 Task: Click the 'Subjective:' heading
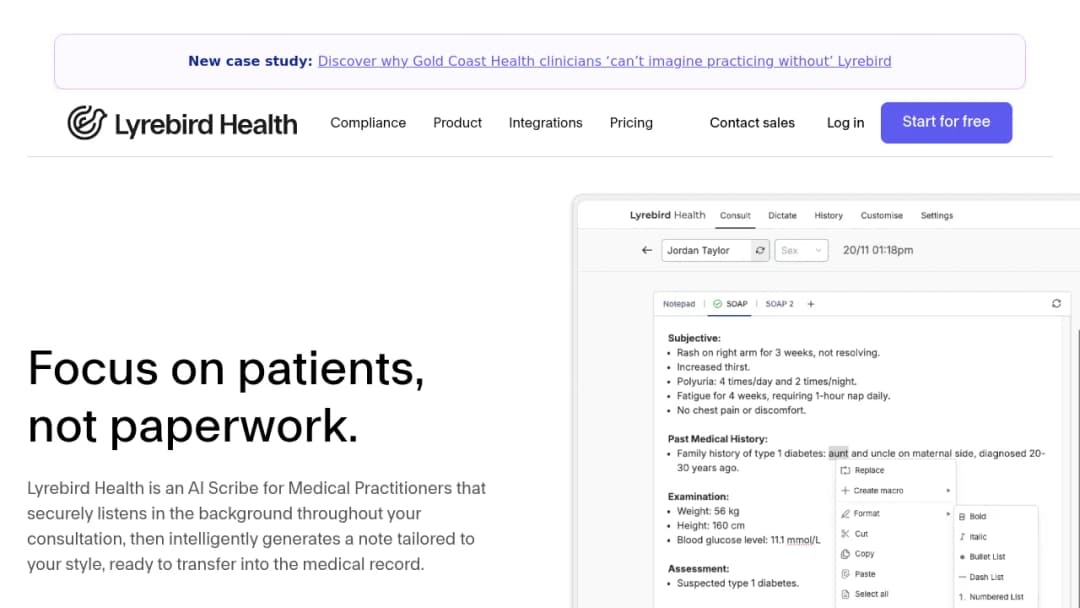(x=694, y=338)
